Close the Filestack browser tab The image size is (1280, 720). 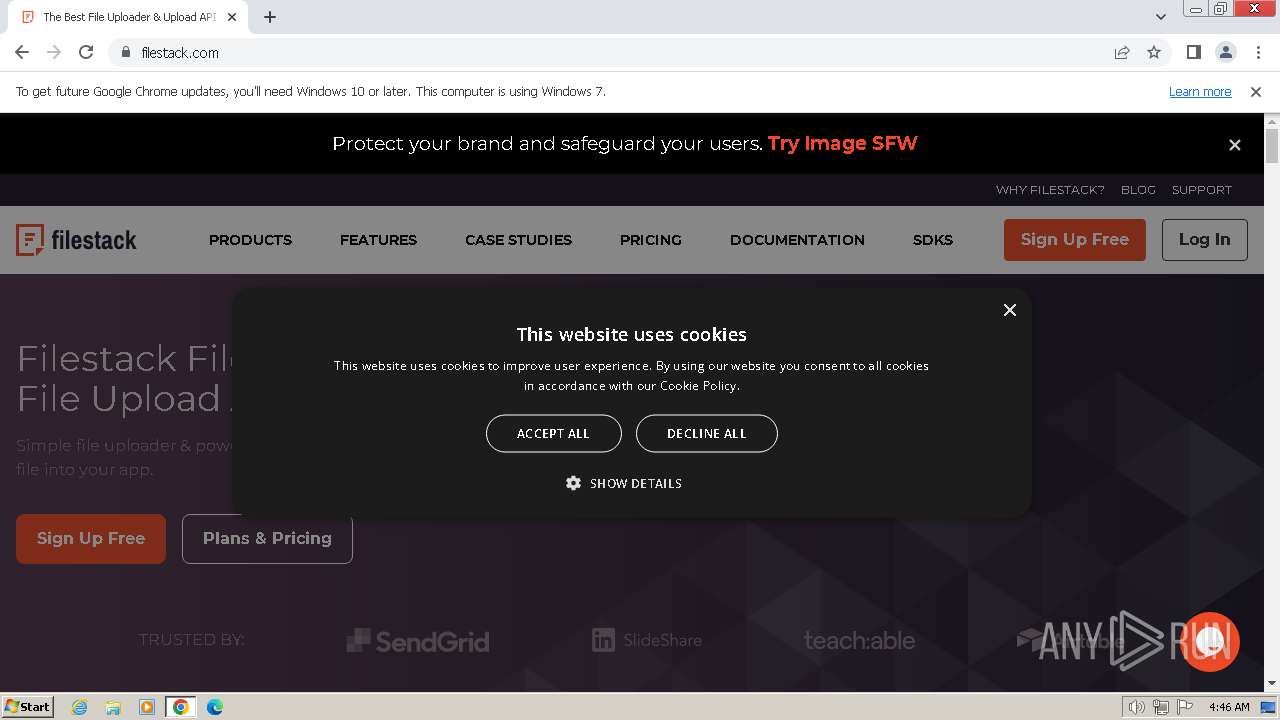click(x=232, y=17)
